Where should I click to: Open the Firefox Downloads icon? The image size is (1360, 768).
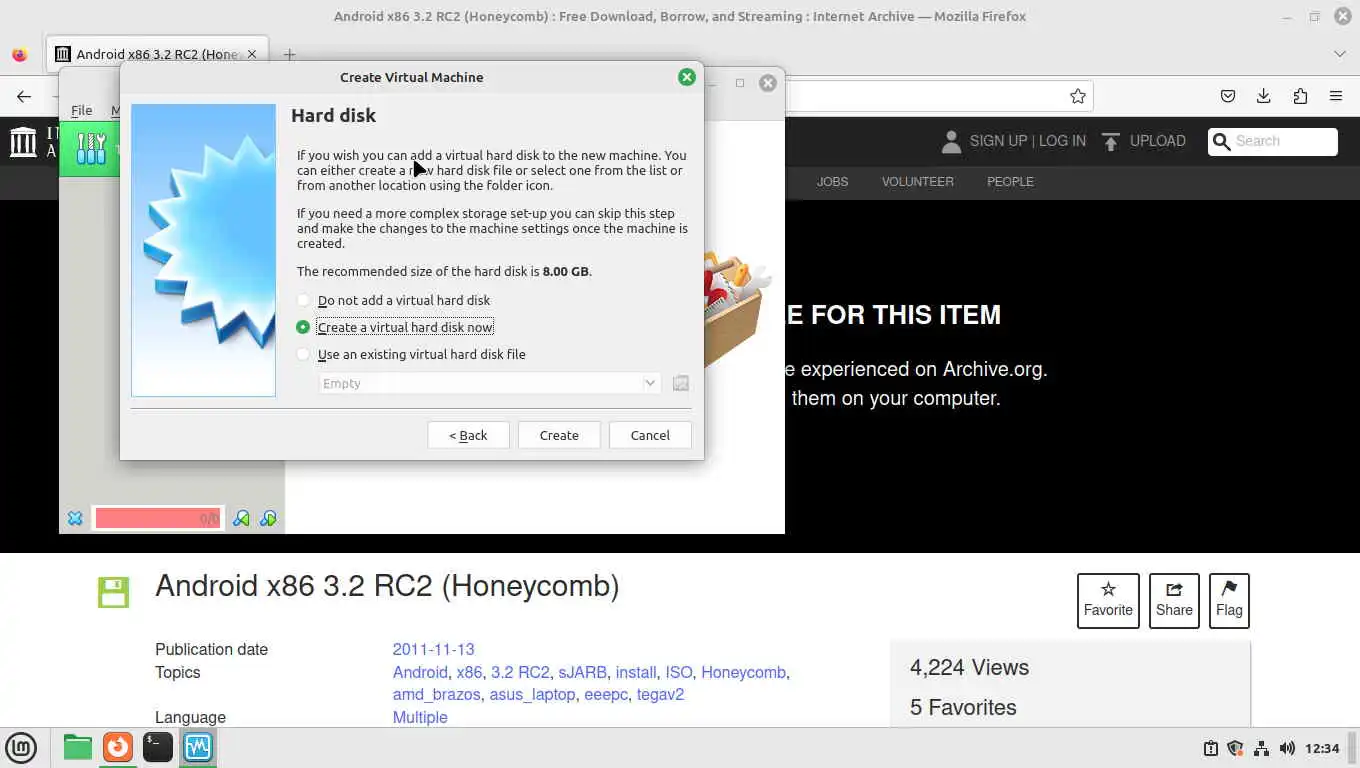coord(1264,96)
